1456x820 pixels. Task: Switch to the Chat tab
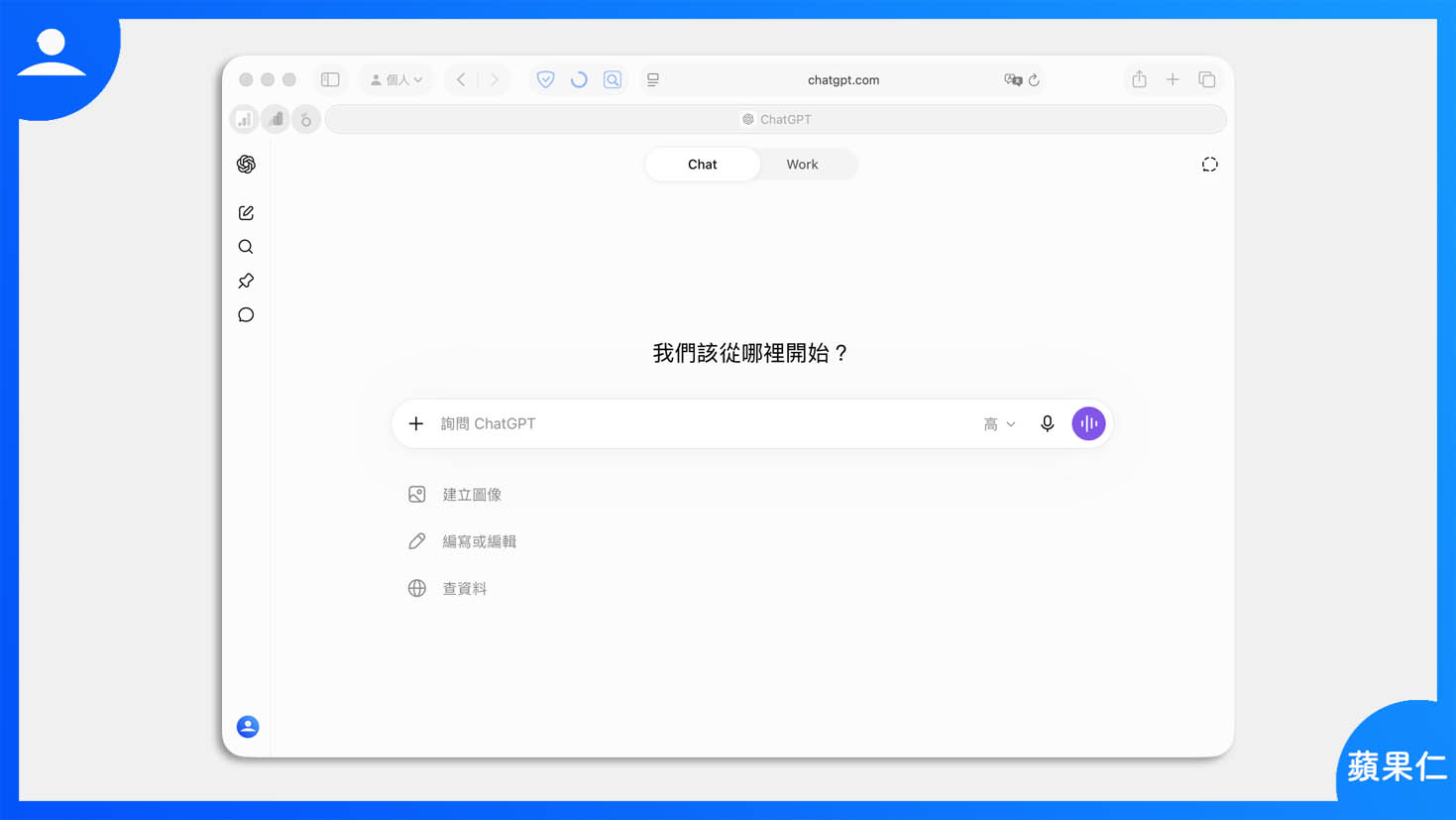pos(702,165)
